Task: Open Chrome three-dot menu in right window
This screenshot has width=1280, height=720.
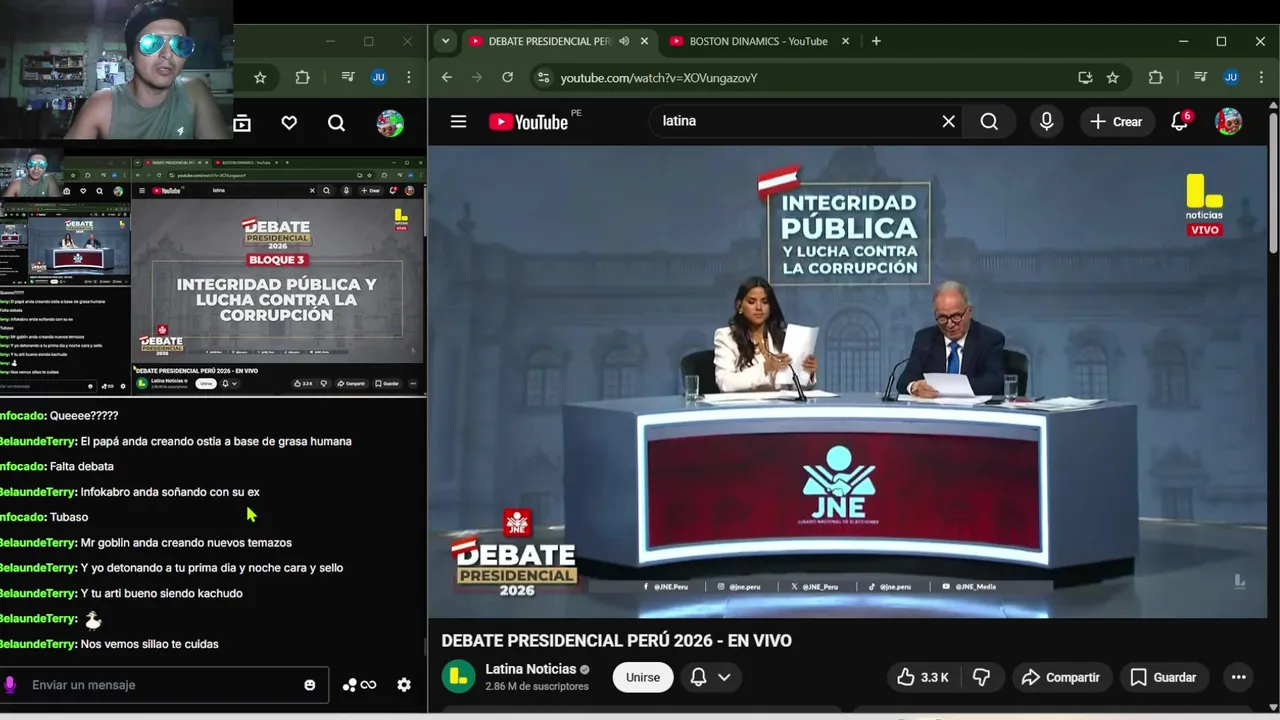Action: point(1261,77)
